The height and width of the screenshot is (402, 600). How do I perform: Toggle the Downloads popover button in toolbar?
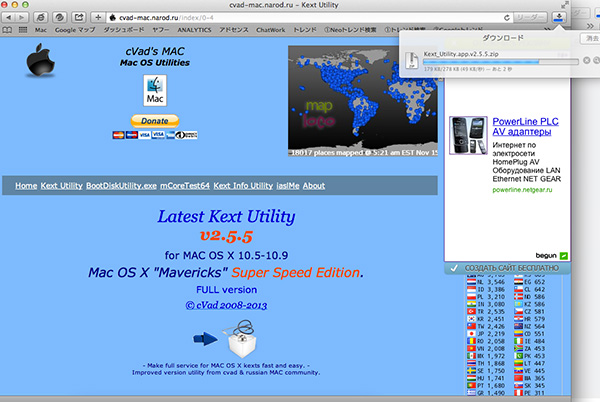[x=559, y=17]
